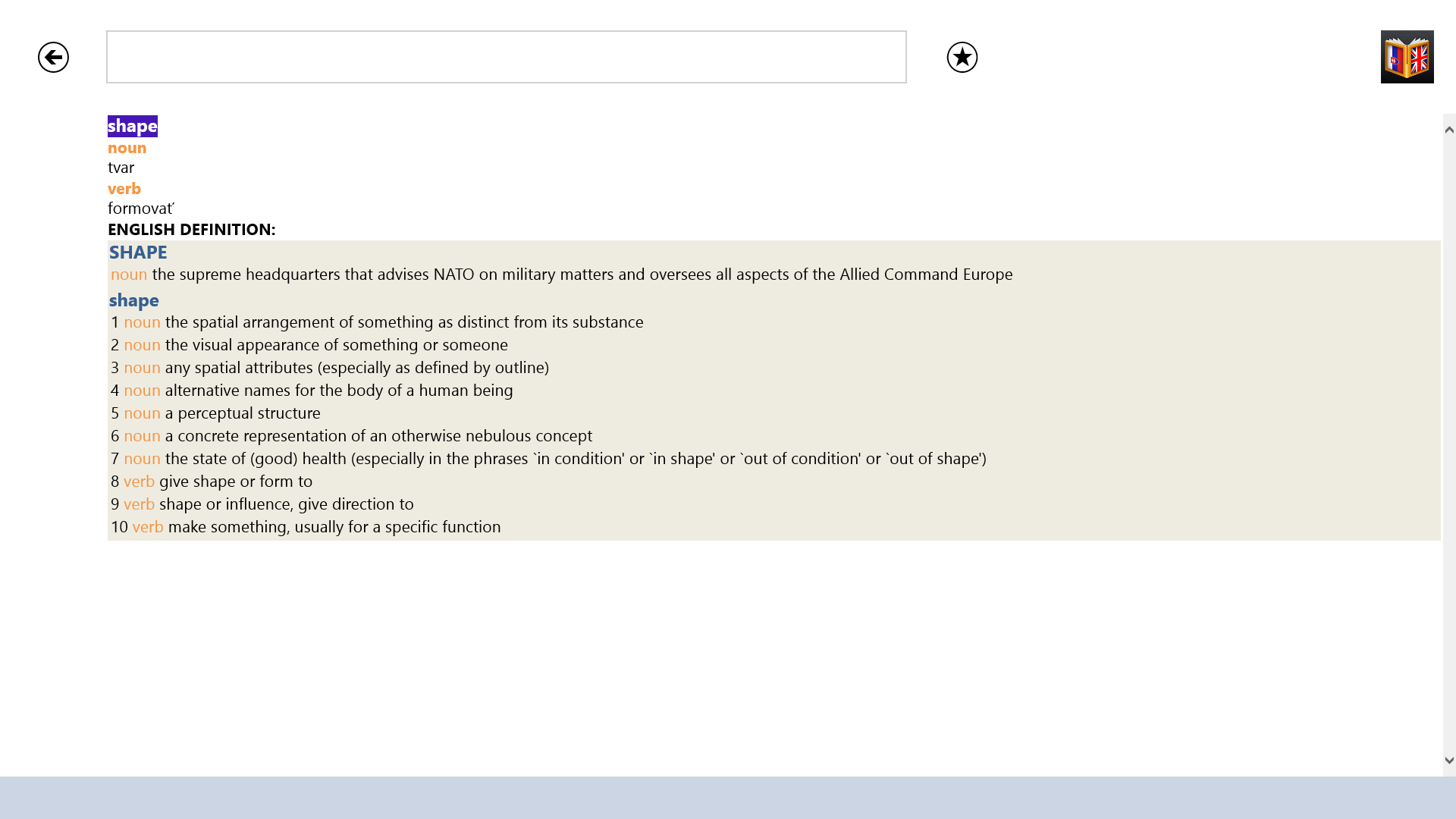Click the search input field
Screen dimensions: 1456x819
tap(506, 57)
